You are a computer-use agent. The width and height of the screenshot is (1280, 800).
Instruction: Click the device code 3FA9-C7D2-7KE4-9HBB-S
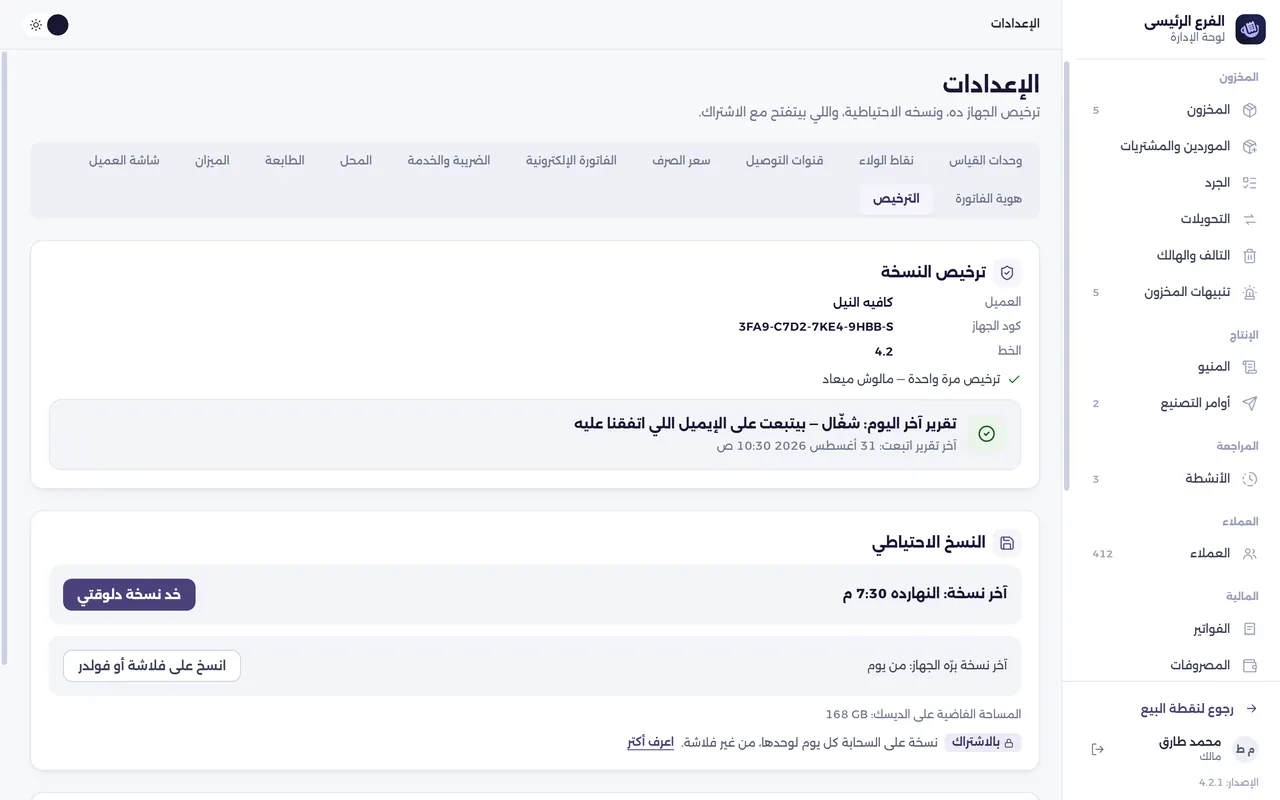[x=816, y=327]
